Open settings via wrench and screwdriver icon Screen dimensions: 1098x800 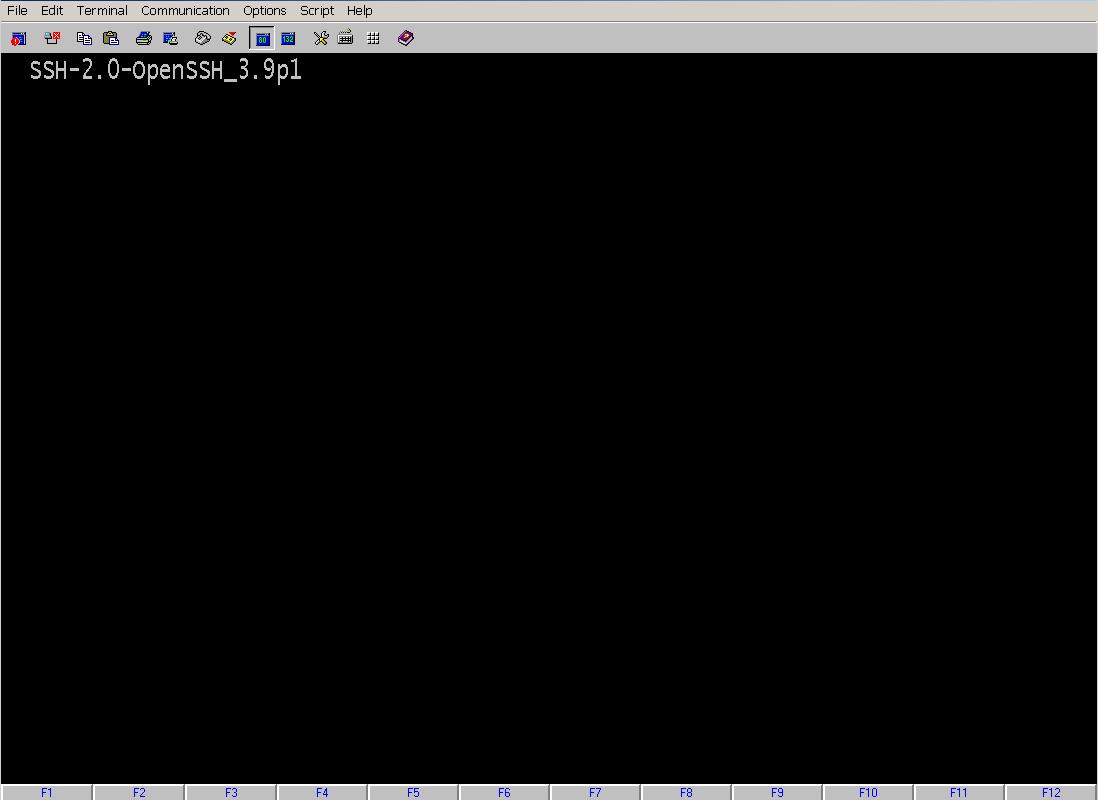coord(321,39)
